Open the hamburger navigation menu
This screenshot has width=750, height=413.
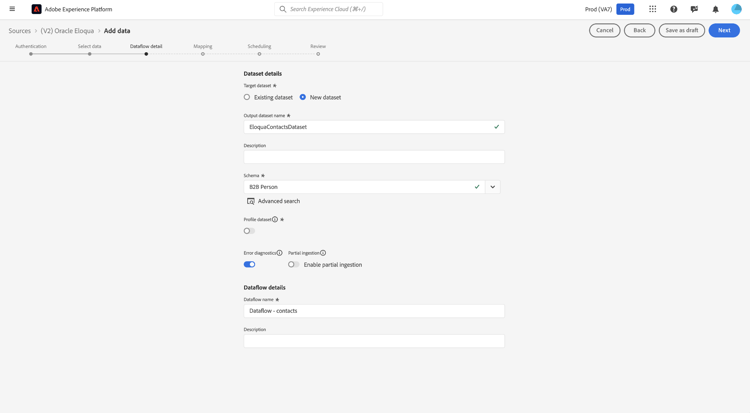[x=12, y=9]
